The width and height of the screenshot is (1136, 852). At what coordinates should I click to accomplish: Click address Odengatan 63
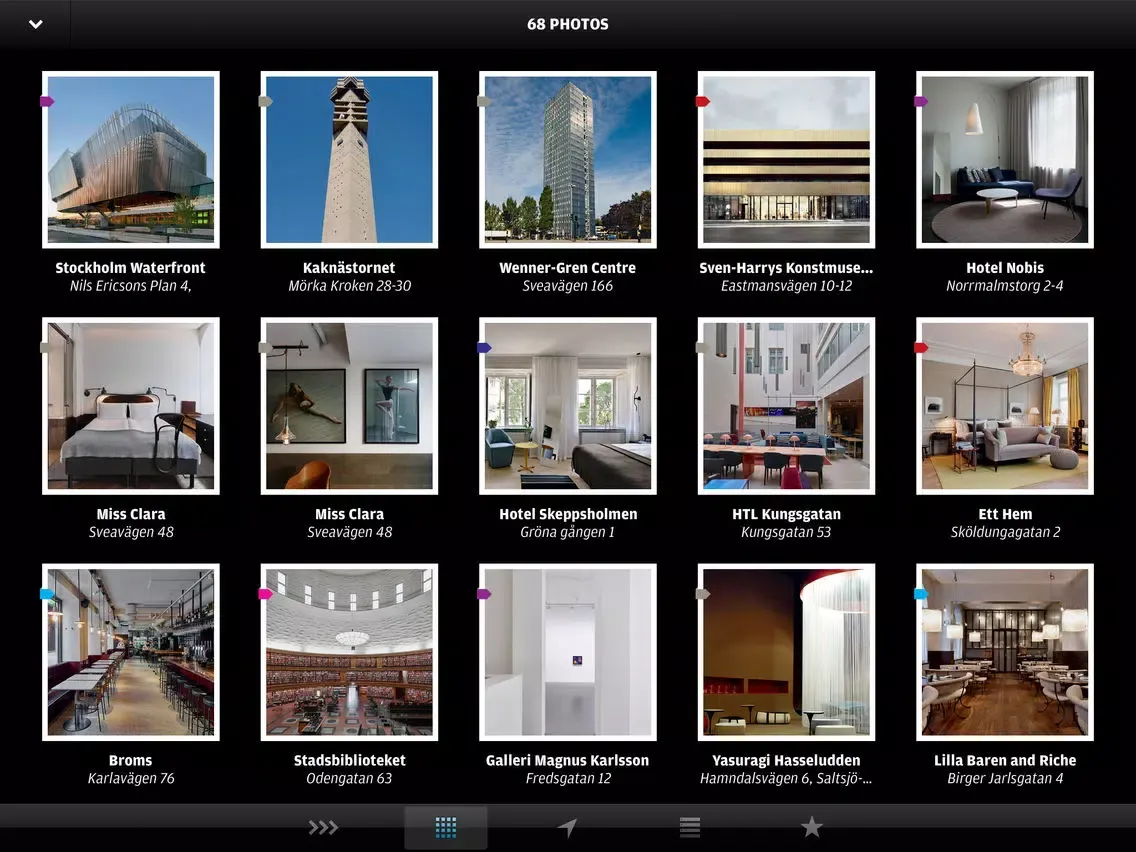pyautogui.click(x=349, y=779)
